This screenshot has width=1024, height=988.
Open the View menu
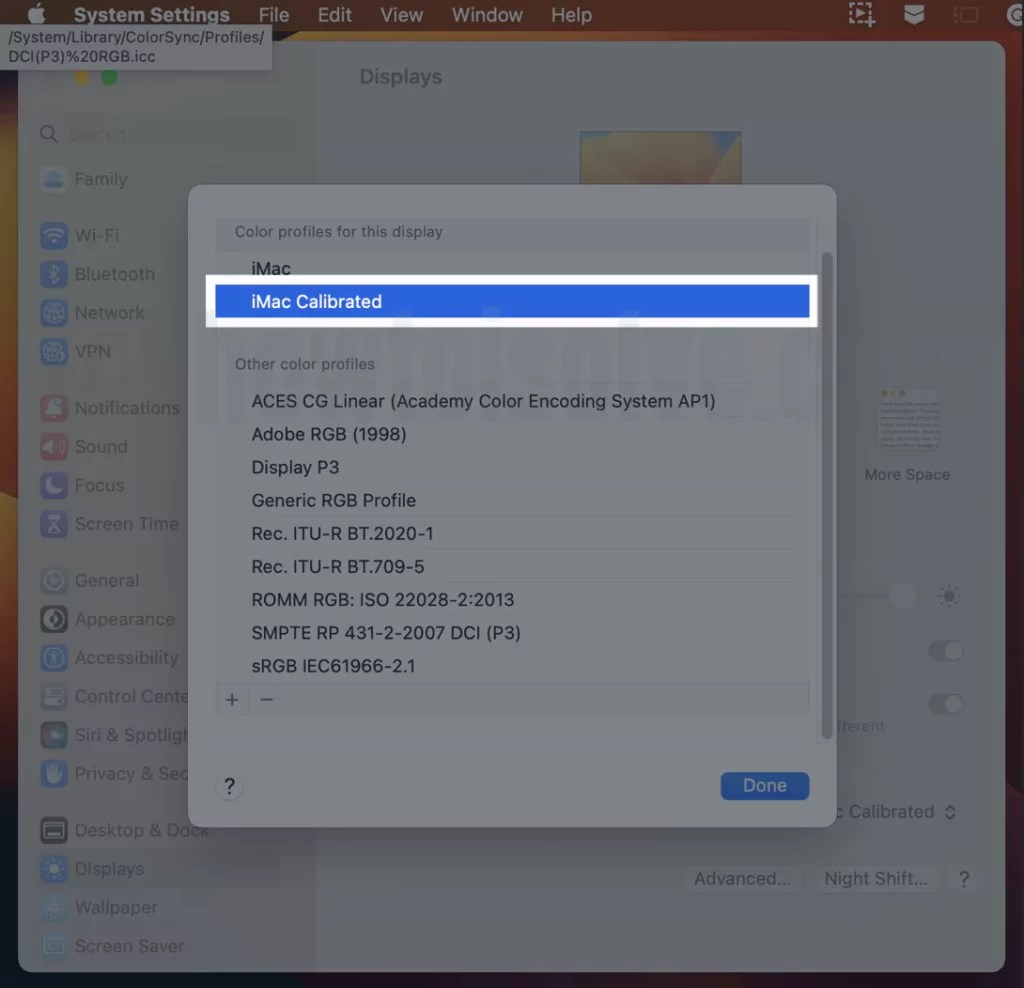tap(401, 14)
